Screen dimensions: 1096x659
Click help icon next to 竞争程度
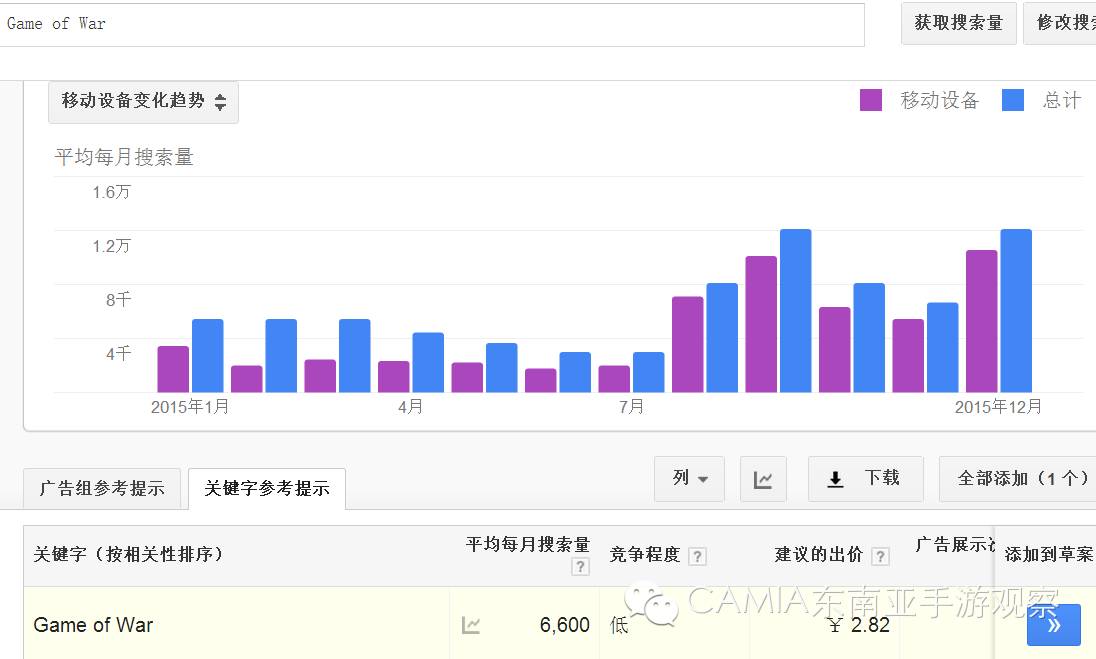697,556
